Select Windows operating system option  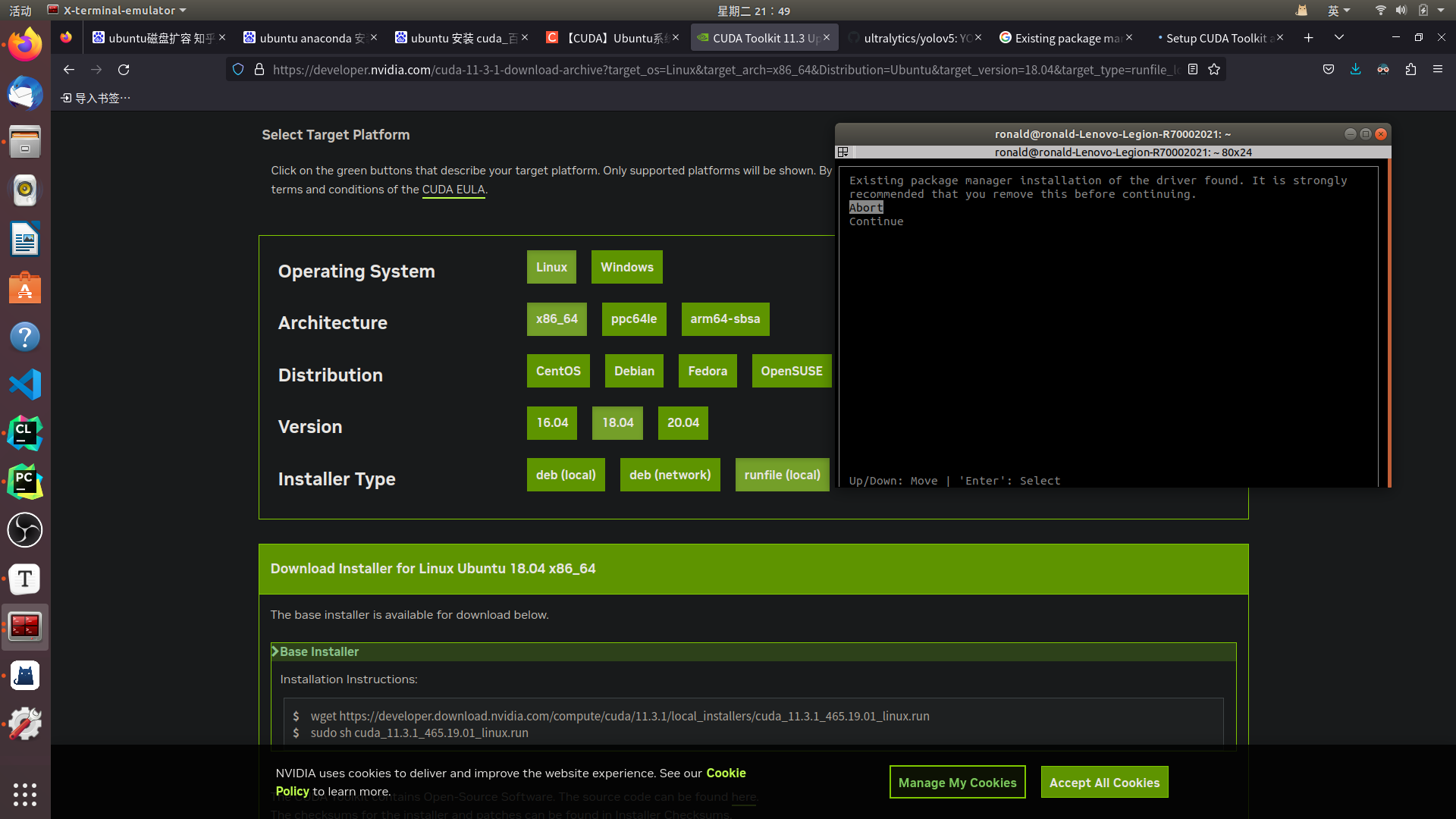tap(626, 267)
